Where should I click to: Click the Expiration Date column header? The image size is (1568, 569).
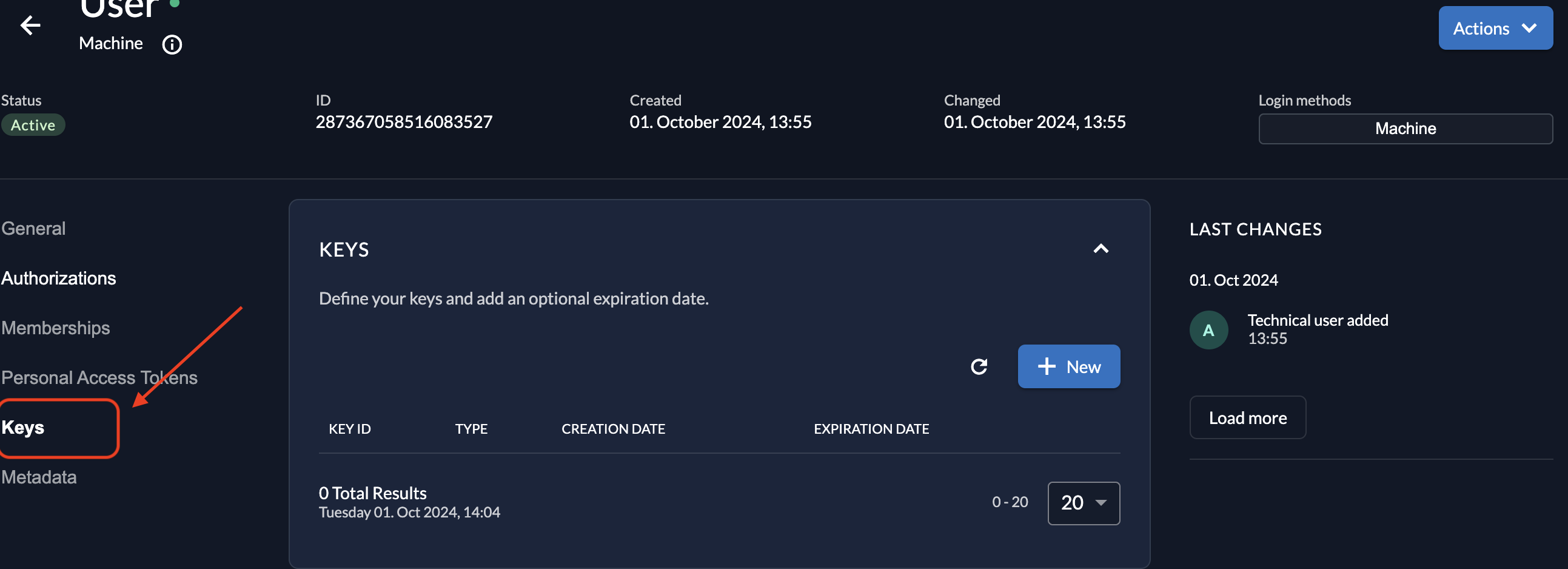[871, 429]
